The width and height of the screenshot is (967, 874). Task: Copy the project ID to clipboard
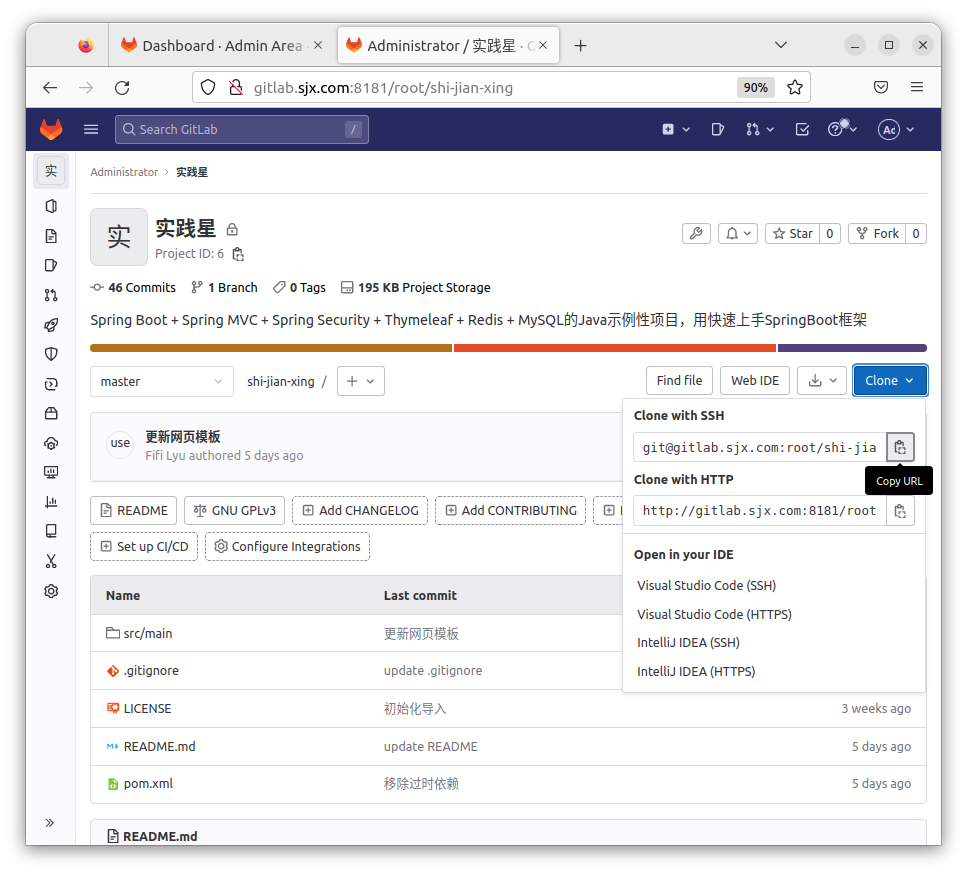point(238,254)
